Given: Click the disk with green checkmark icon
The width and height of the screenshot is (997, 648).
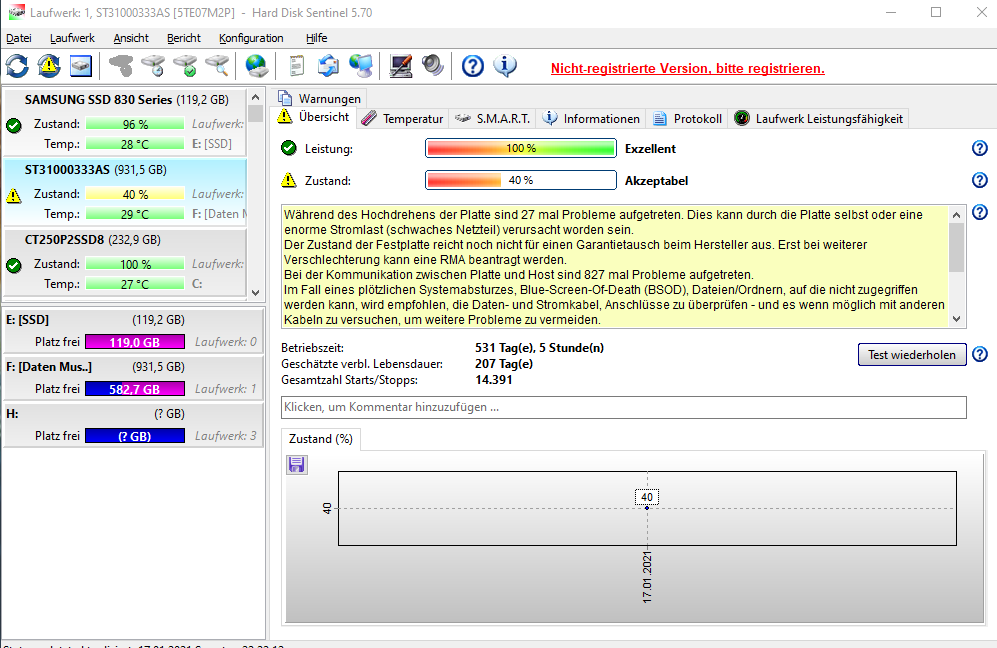Looking at the screenshot, I should click(185, 65).
